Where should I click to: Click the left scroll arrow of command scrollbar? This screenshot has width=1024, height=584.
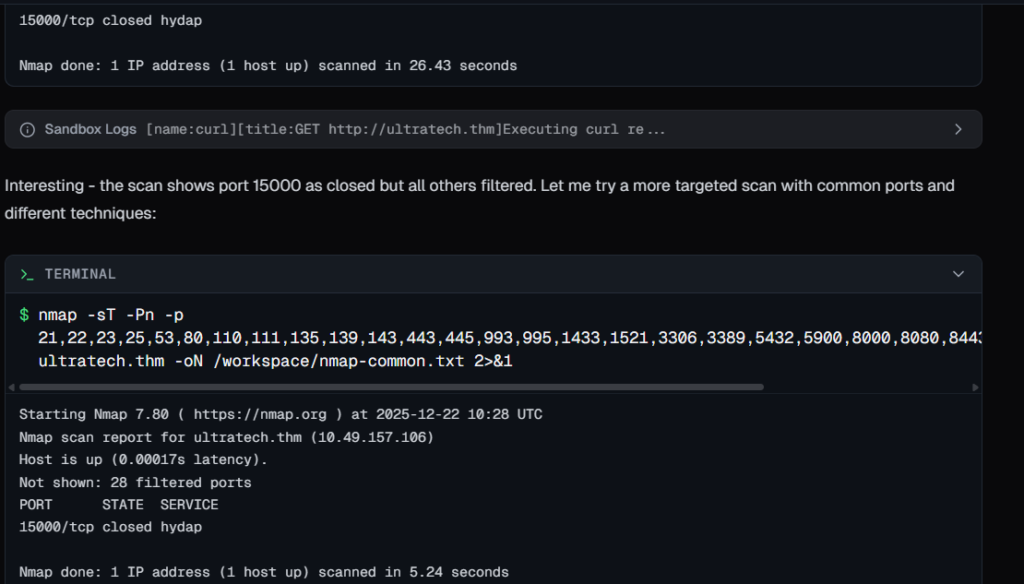11,386
